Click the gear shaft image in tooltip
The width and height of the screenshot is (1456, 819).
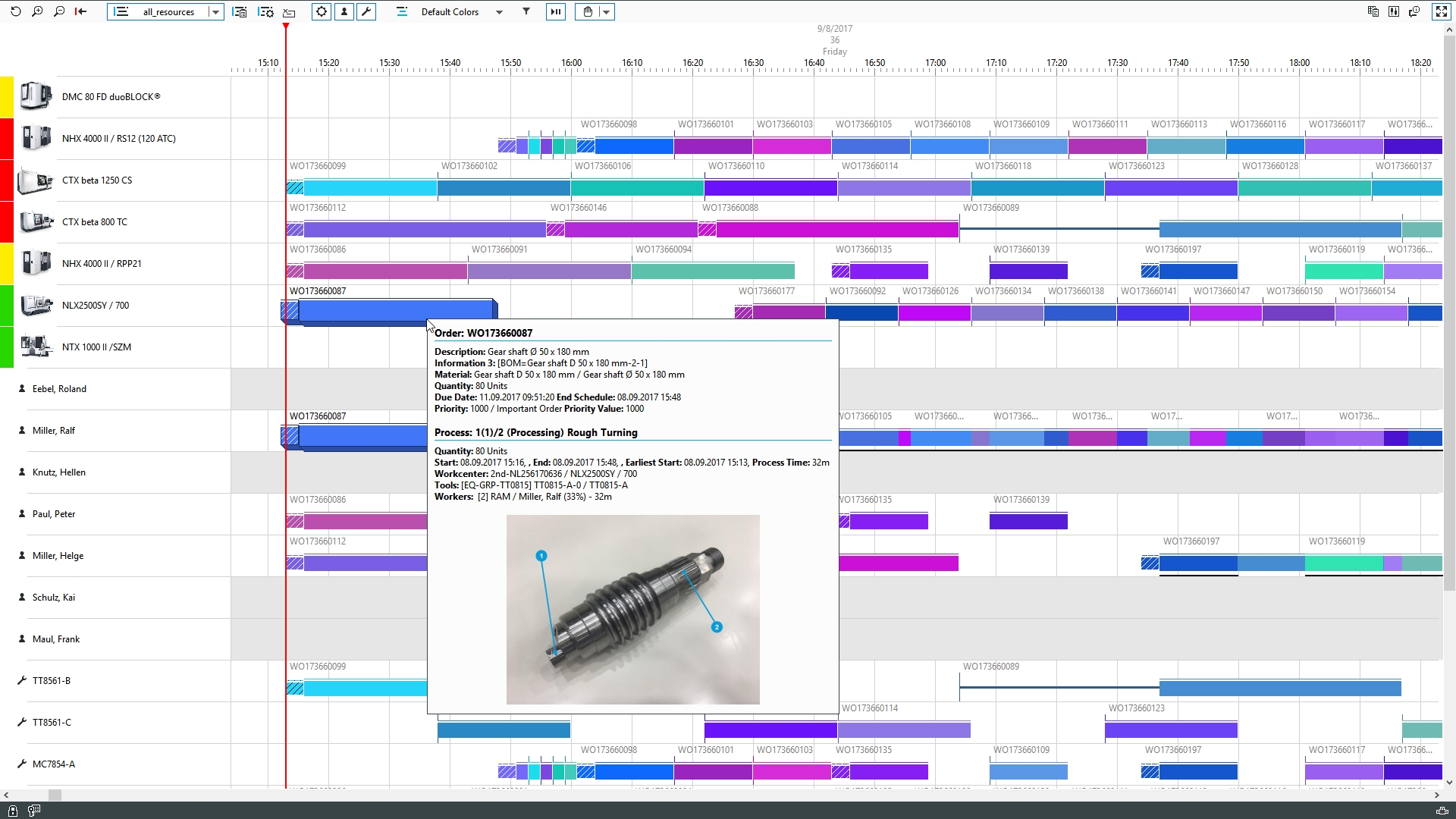632,609
